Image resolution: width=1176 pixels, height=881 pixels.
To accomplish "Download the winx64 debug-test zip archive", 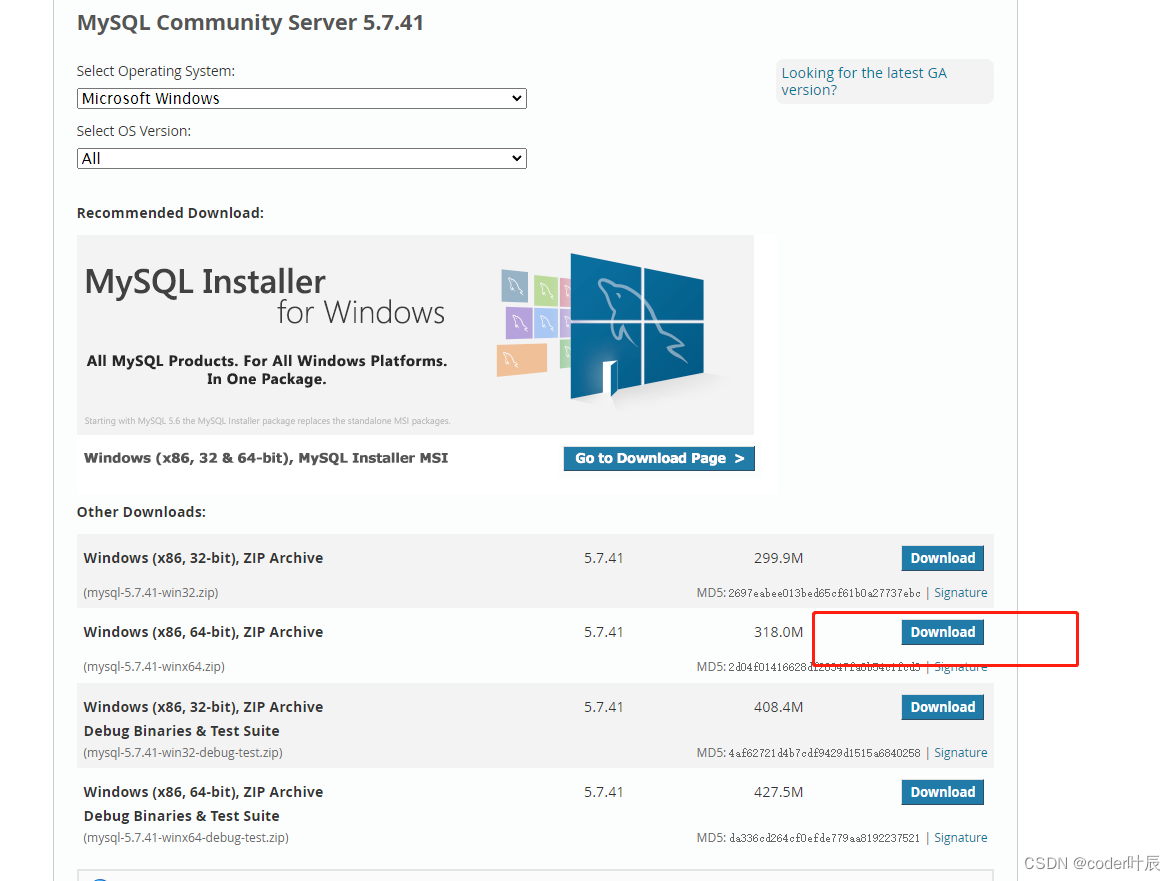I will (x=943, y=792).
